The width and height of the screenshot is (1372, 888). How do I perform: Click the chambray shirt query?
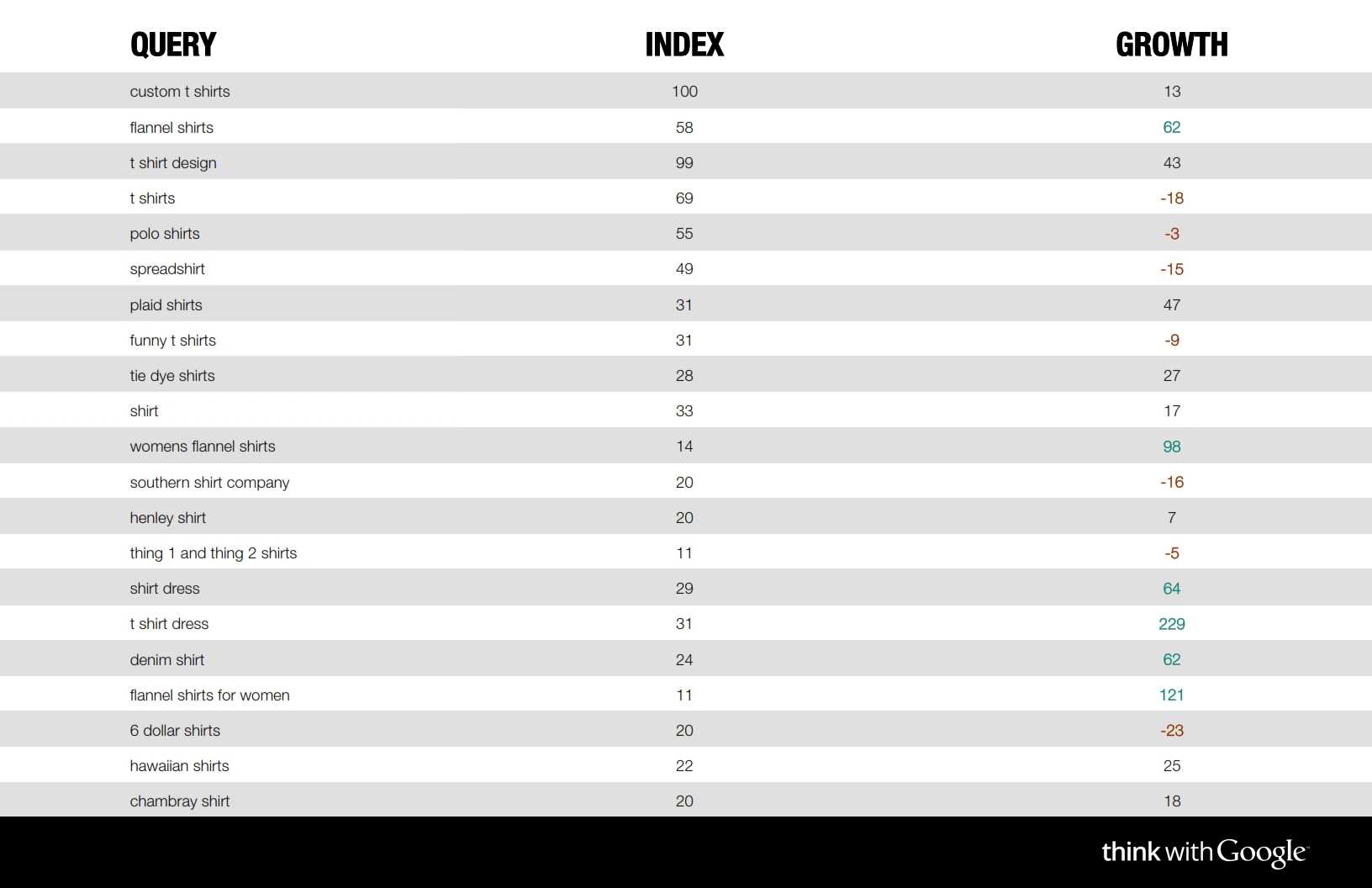tap(180, 801)
